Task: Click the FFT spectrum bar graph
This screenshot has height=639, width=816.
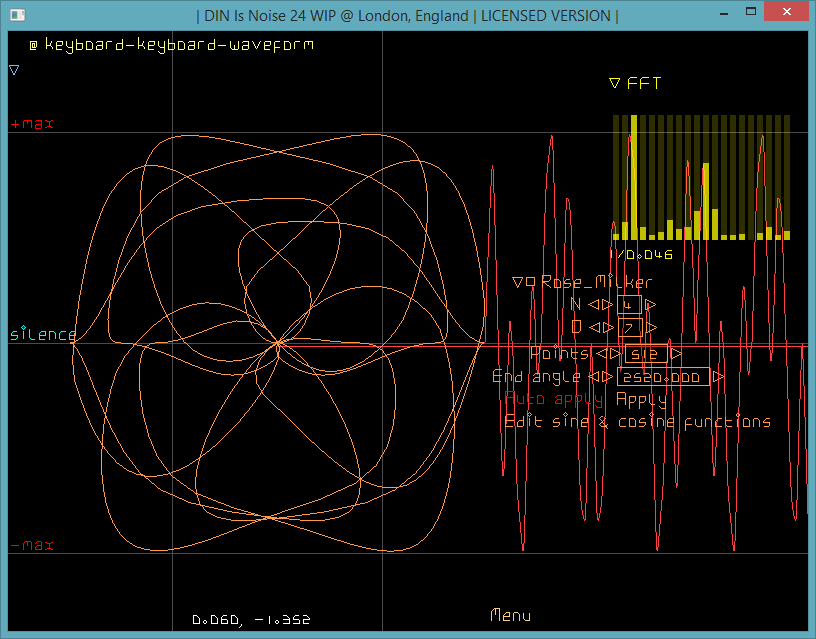Action: point(701,178)
